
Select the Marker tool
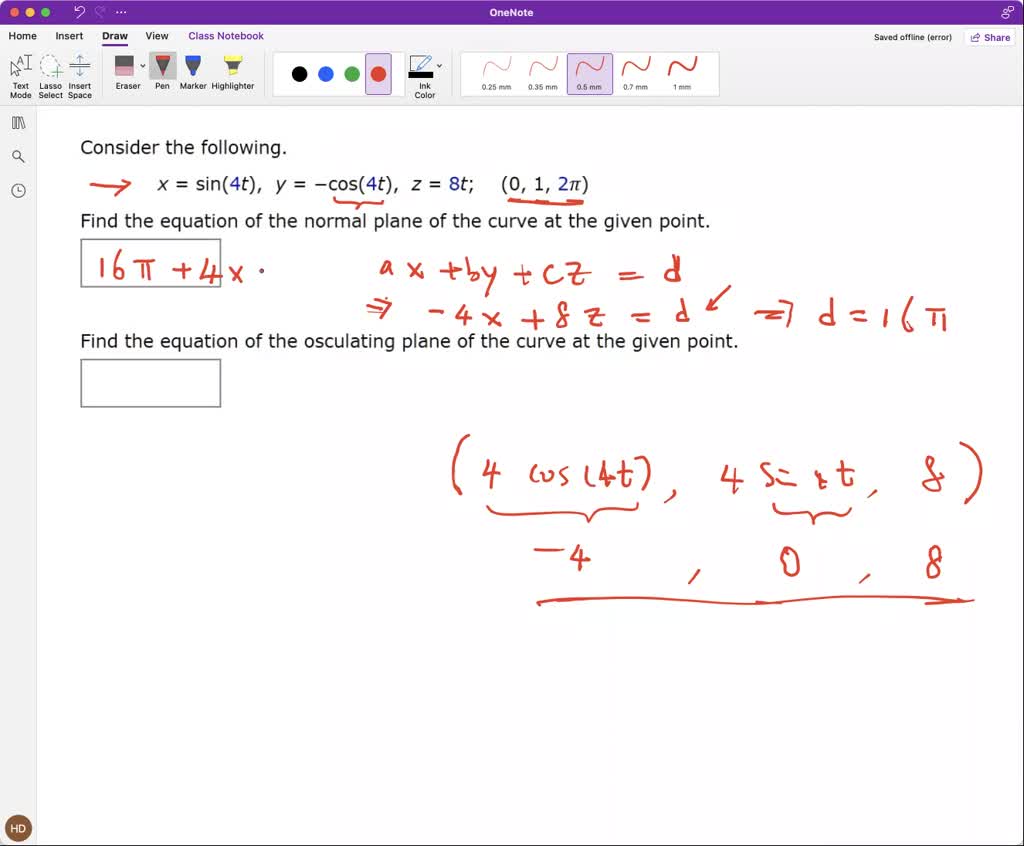coord(193,70)
